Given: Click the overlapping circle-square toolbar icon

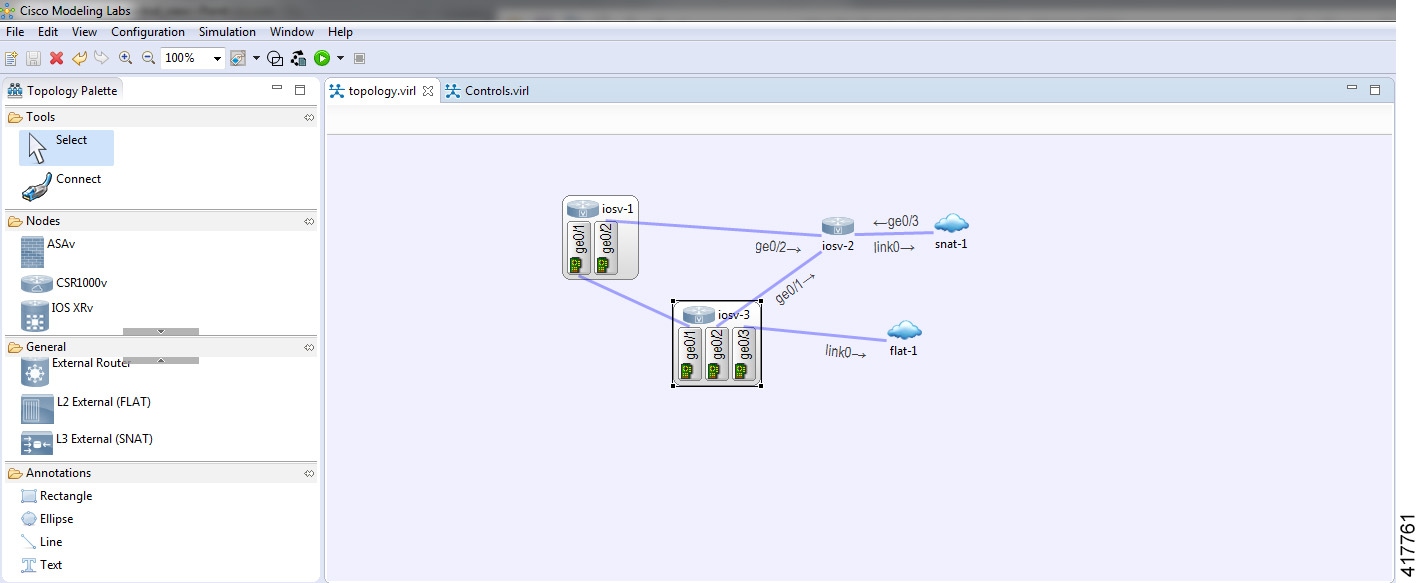Looking at the screenshot, I should [x=275, y=59].
